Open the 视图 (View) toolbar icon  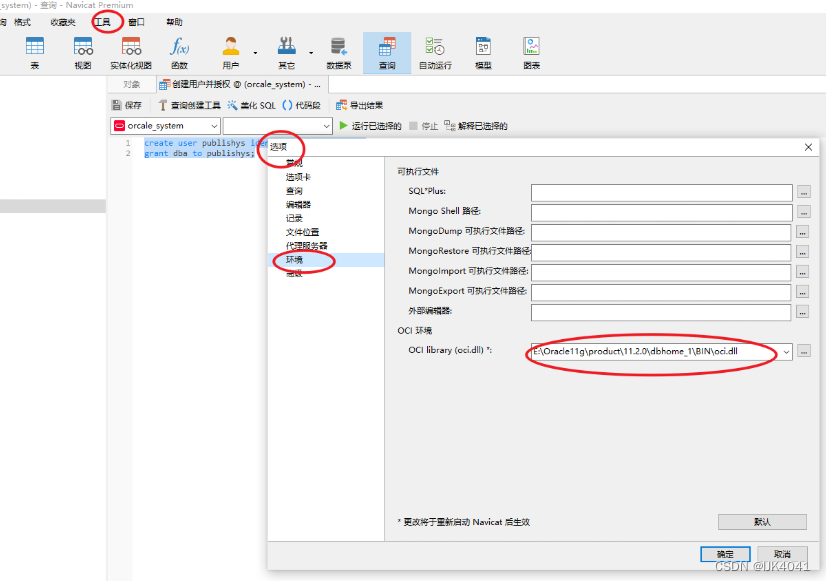[83, 53]
